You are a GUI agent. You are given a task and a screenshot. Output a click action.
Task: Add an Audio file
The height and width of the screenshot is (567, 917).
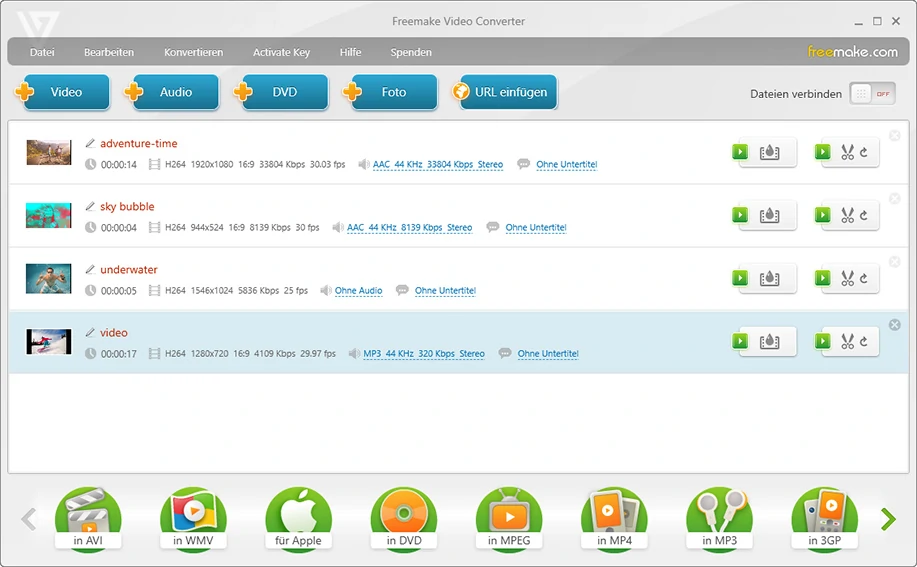click(172, 92)
